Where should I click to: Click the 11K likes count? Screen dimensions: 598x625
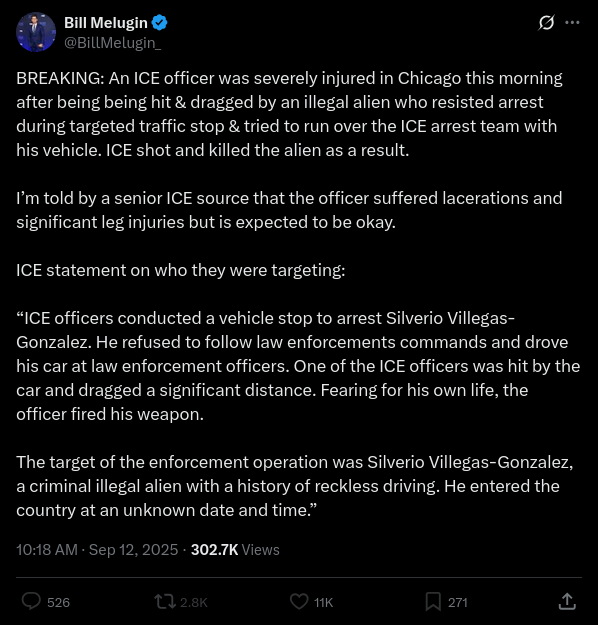coord(323,602)
